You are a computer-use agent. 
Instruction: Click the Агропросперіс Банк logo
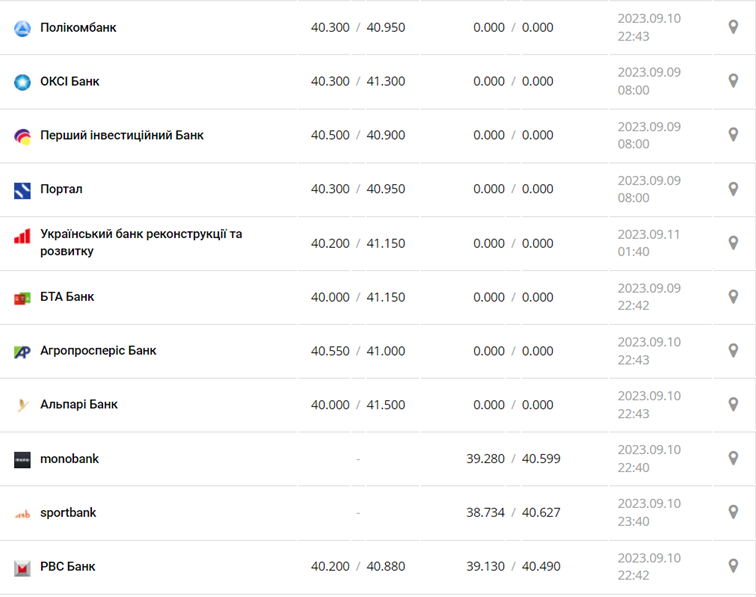click(22, 352)
